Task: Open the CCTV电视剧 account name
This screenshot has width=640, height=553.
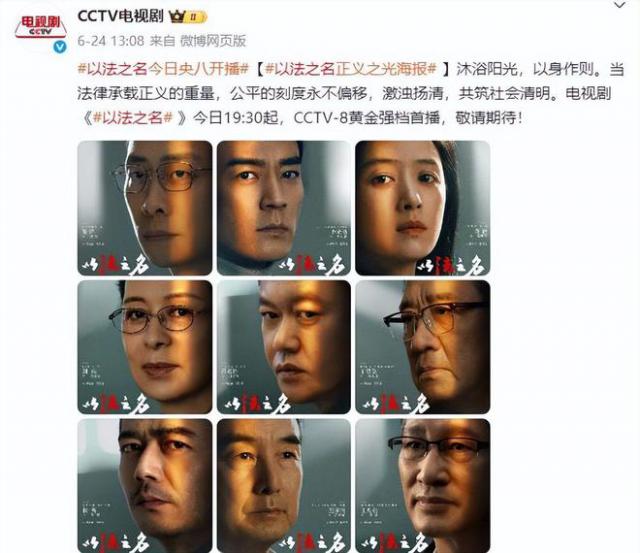Action: (120, 16)
